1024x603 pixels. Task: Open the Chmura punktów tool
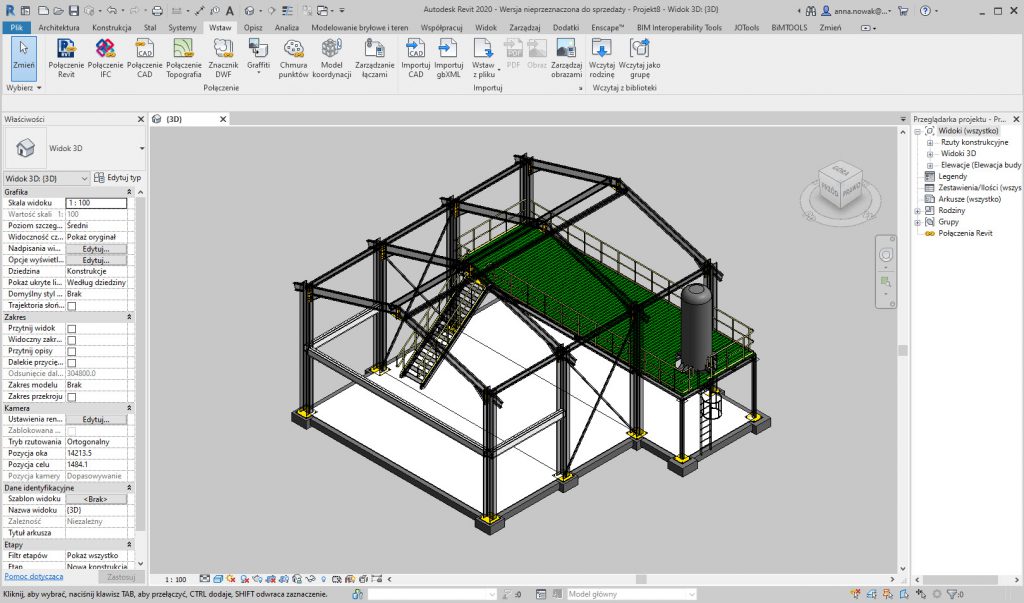click(x=294, y=50)
